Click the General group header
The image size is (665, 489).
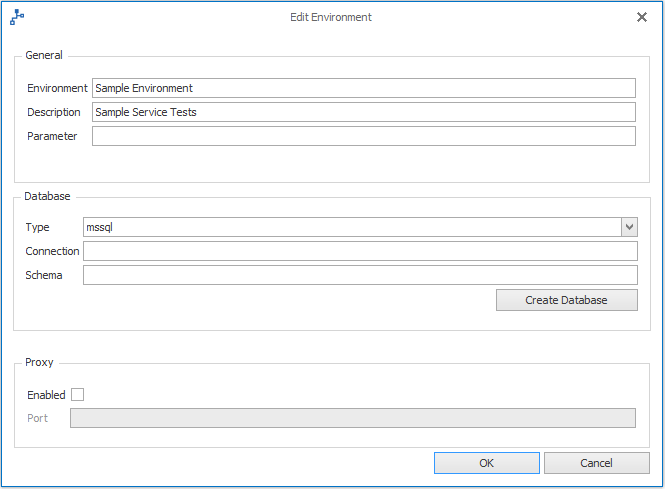click(44, 55)
